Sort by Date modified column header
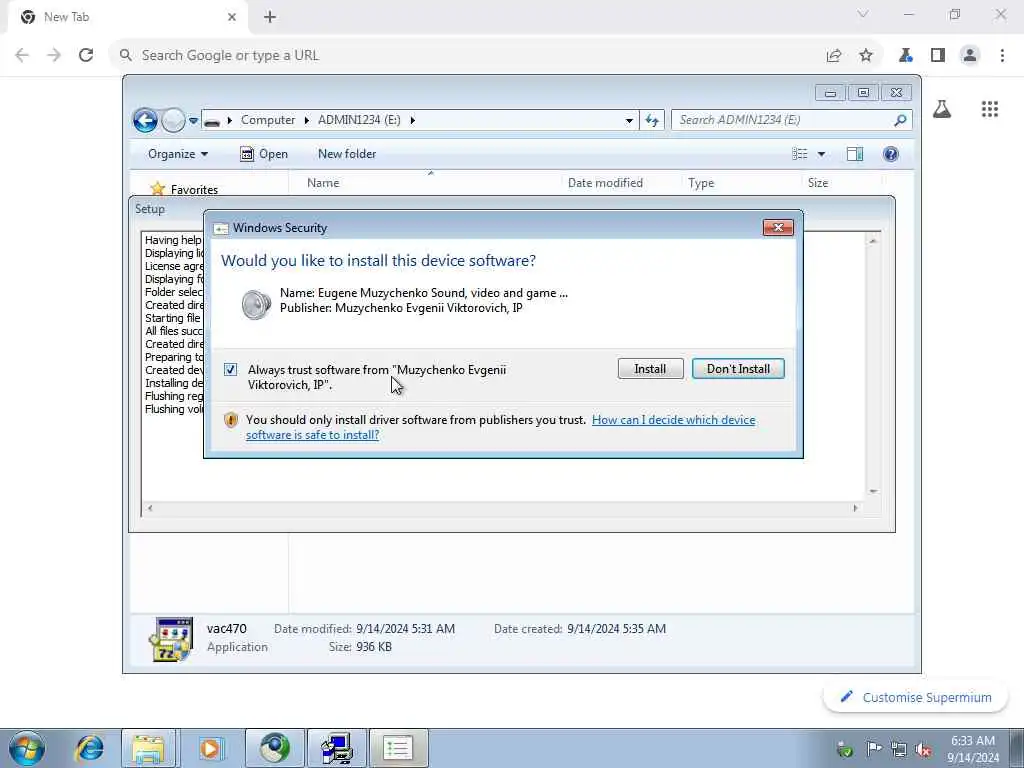The image size is (1024, 768). (x=605, y=183)
